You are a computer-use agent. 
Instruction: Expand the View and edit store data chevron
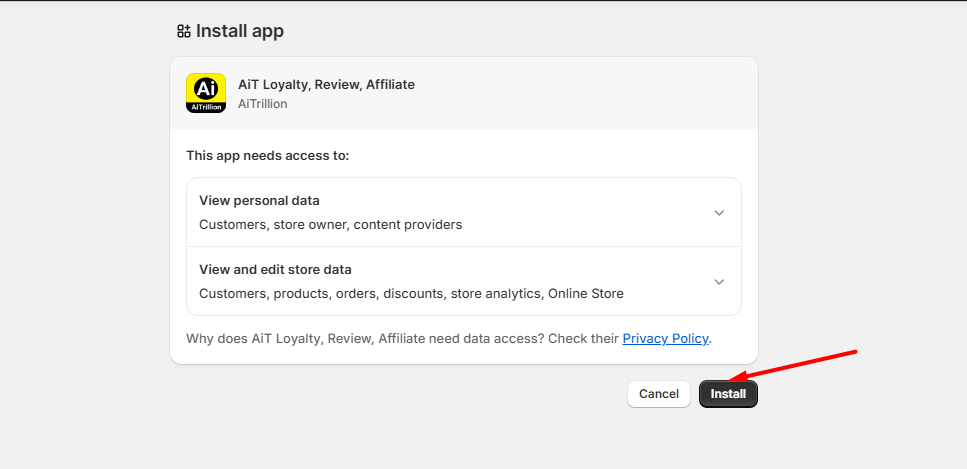[x=718, y=282]
